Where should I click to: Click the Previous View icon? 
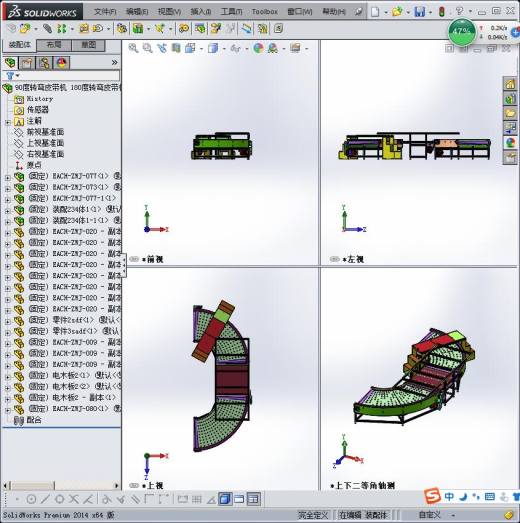[x=162, y=48]
